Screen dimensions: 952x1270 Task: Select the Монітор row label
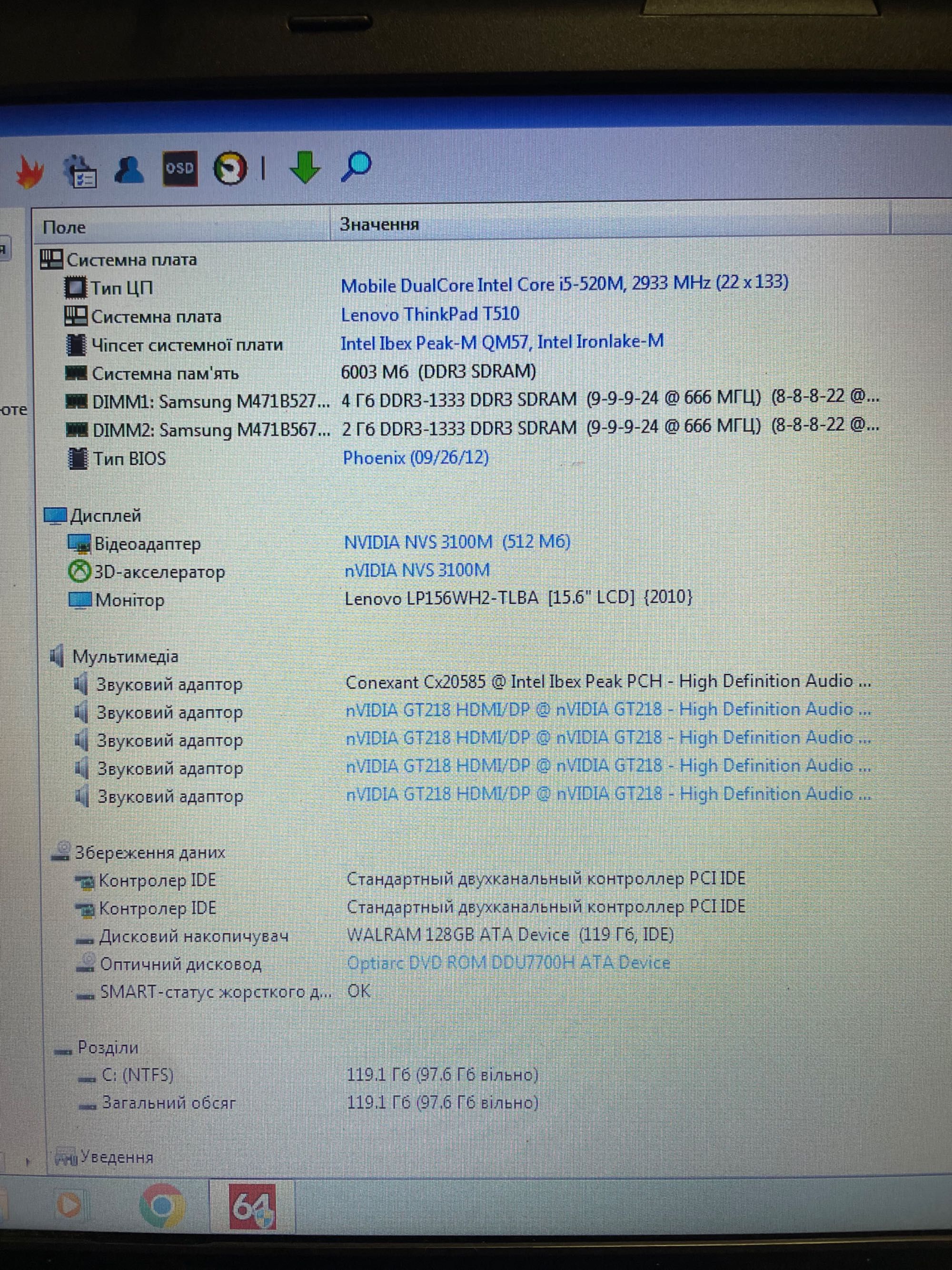pos(129,600)
